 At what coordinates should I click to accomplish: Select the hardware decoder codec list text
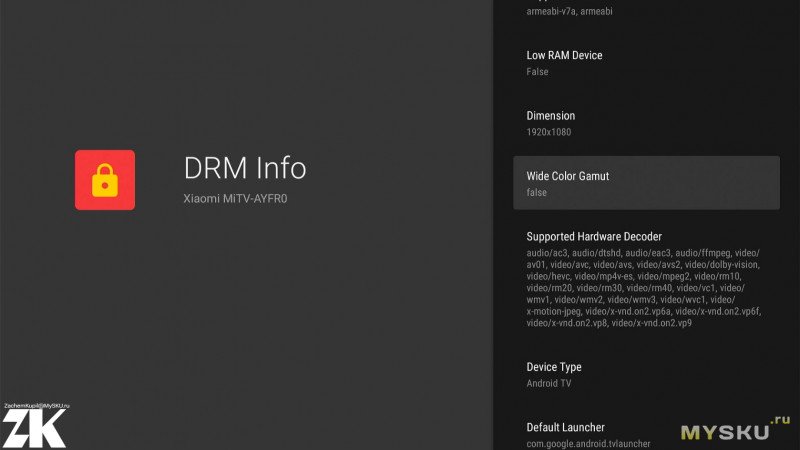[x=644, y=288]
